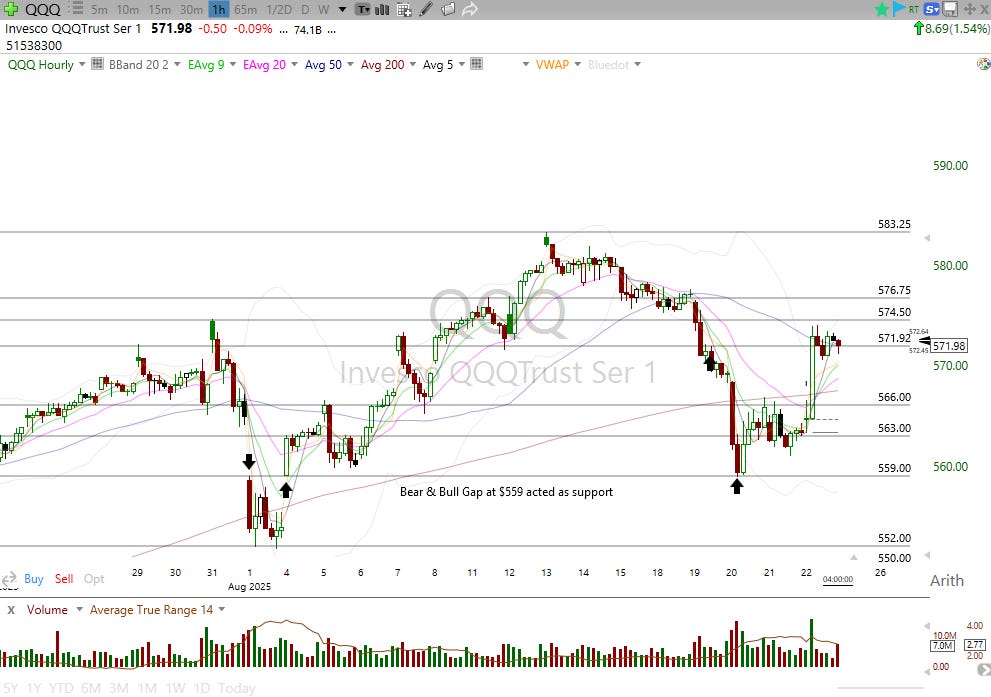This screenshot has height=697, width=991.
Task: Open the timeframe dropdown arrow after W
Action: [x=342, y=9]
